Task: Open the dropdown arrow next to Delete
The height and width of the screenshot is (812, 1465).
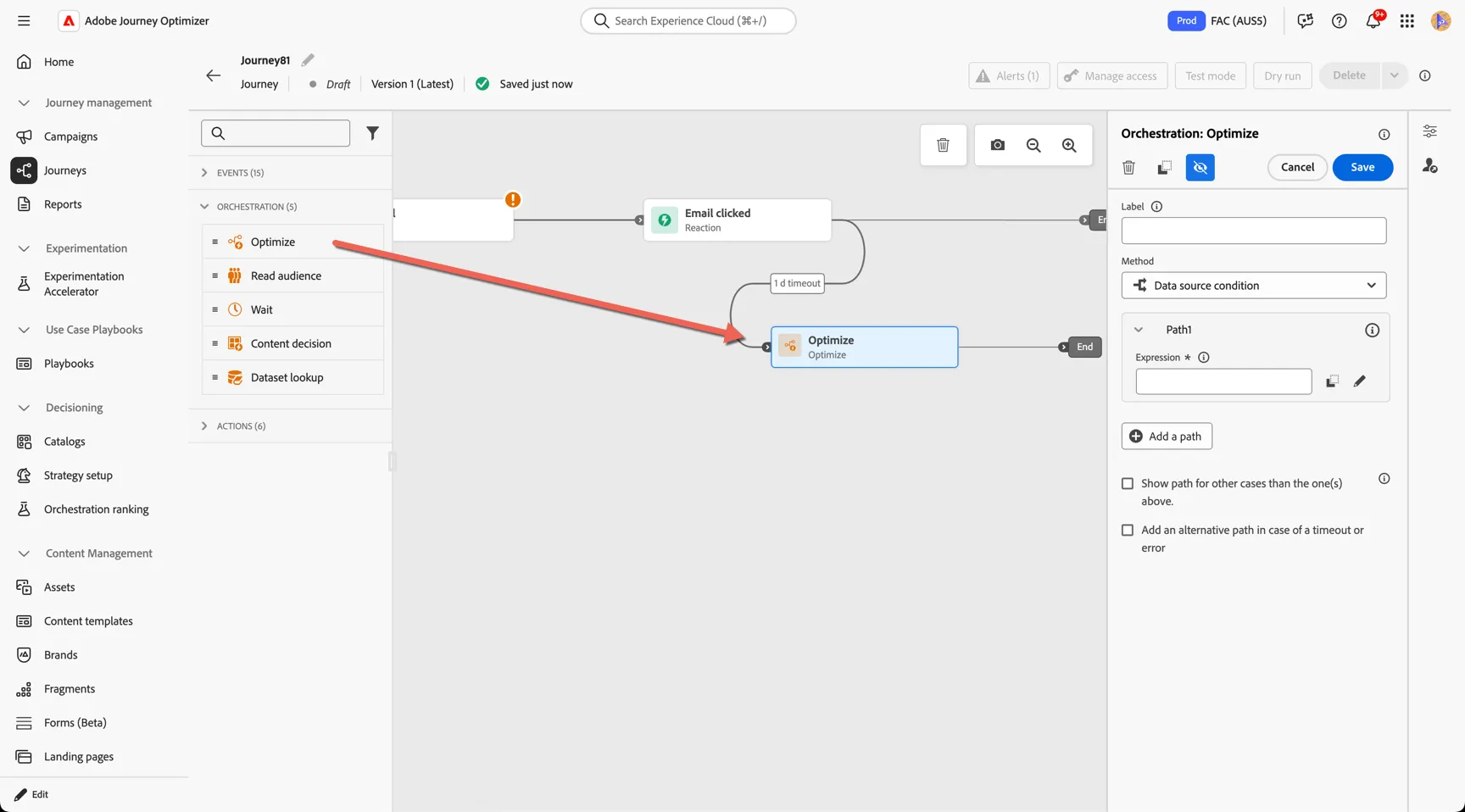Action: tap(1394, 75)
